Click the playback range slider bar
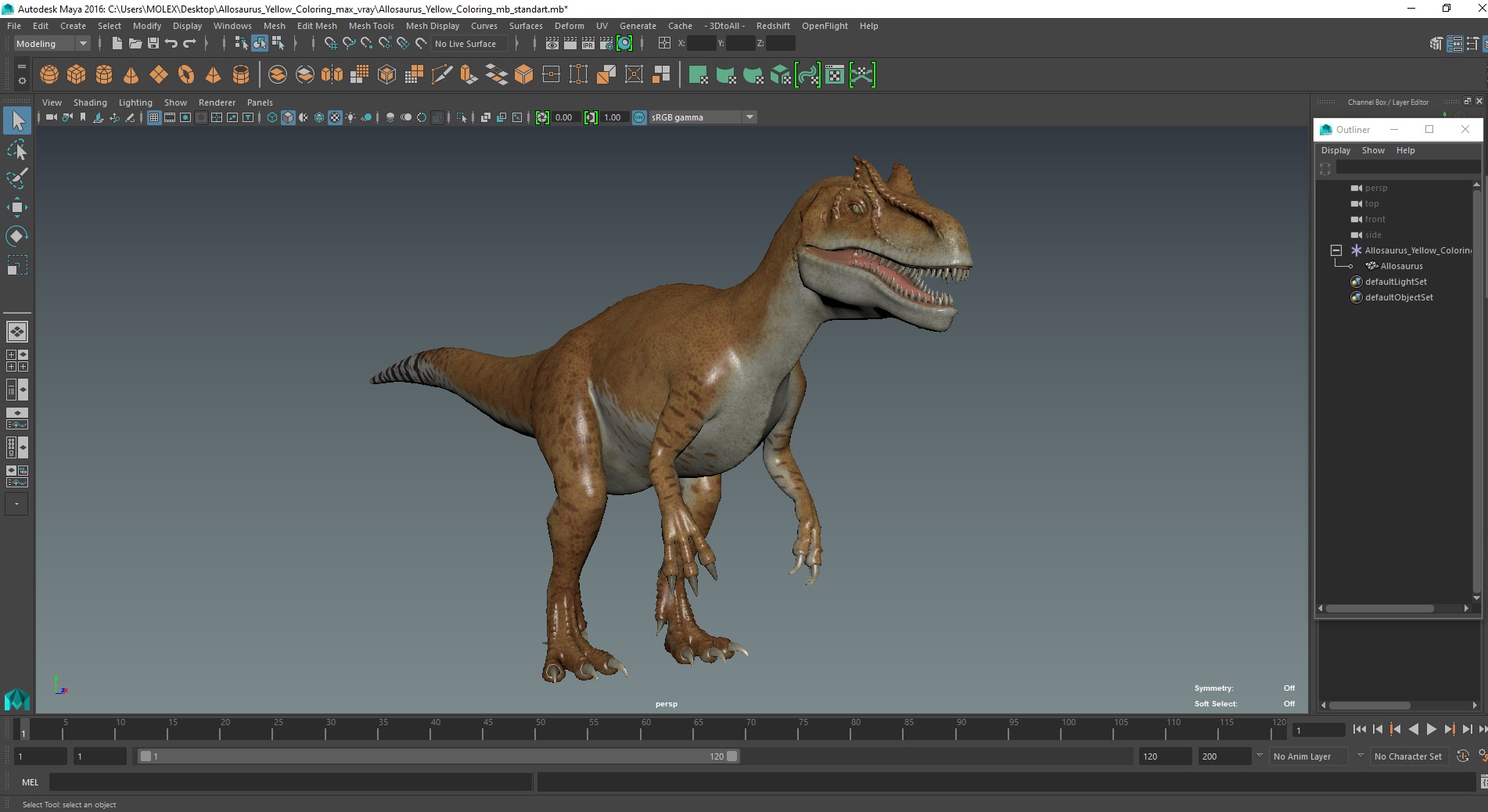Image resolution: width=1488 pixels, height=812 pixels. pos(437,756)
